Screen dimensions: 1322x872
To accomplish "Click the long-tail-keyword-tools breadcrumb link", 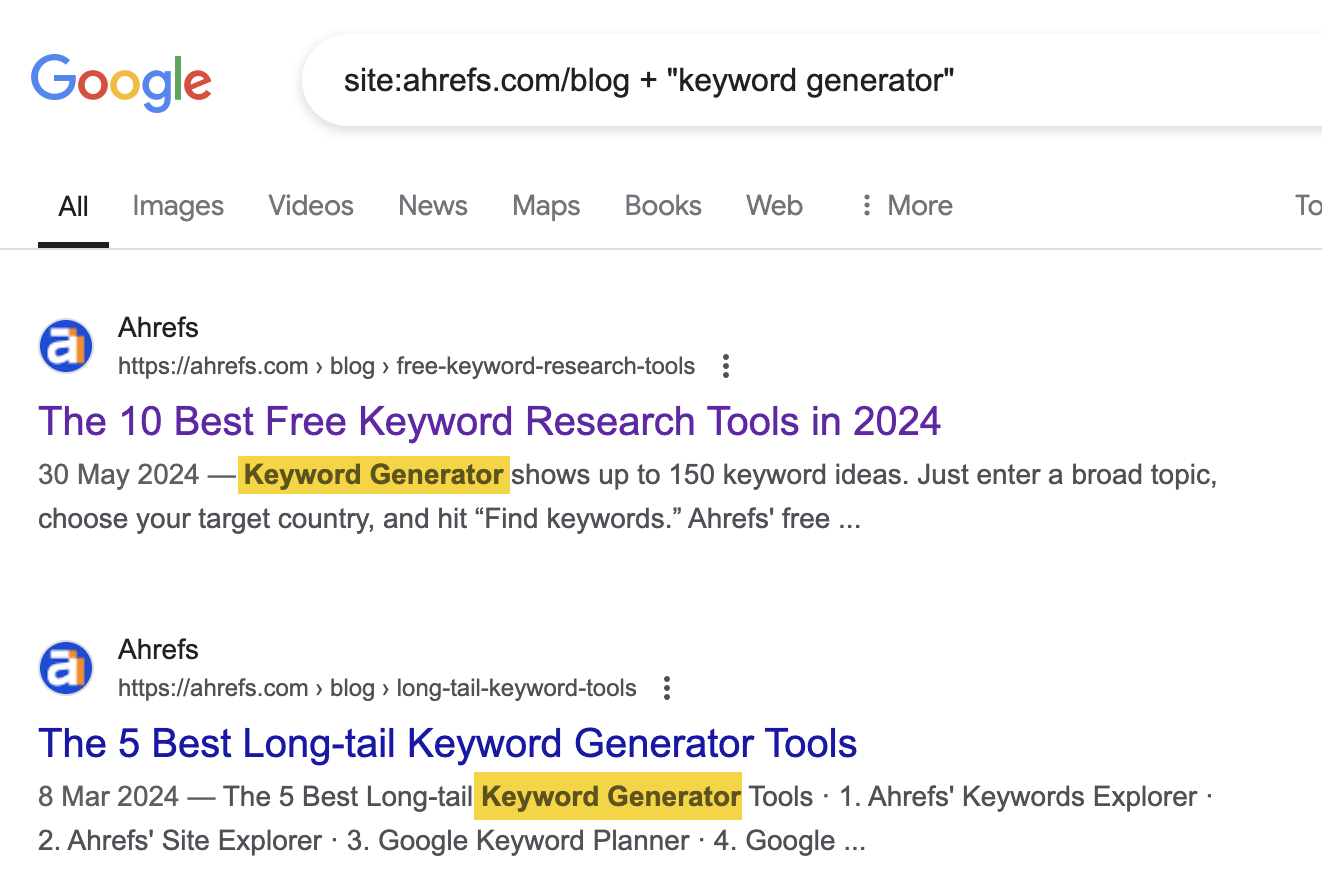I will point(516,688).
